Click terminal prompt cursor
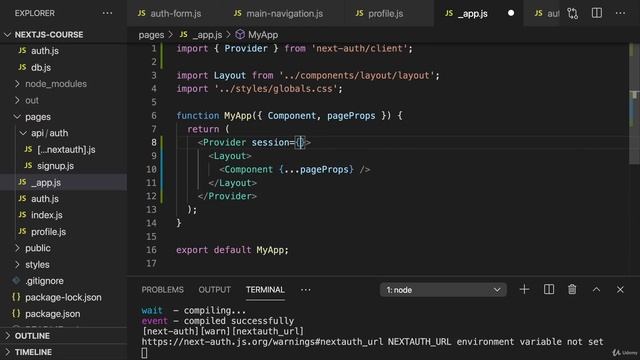 point(144,353)
